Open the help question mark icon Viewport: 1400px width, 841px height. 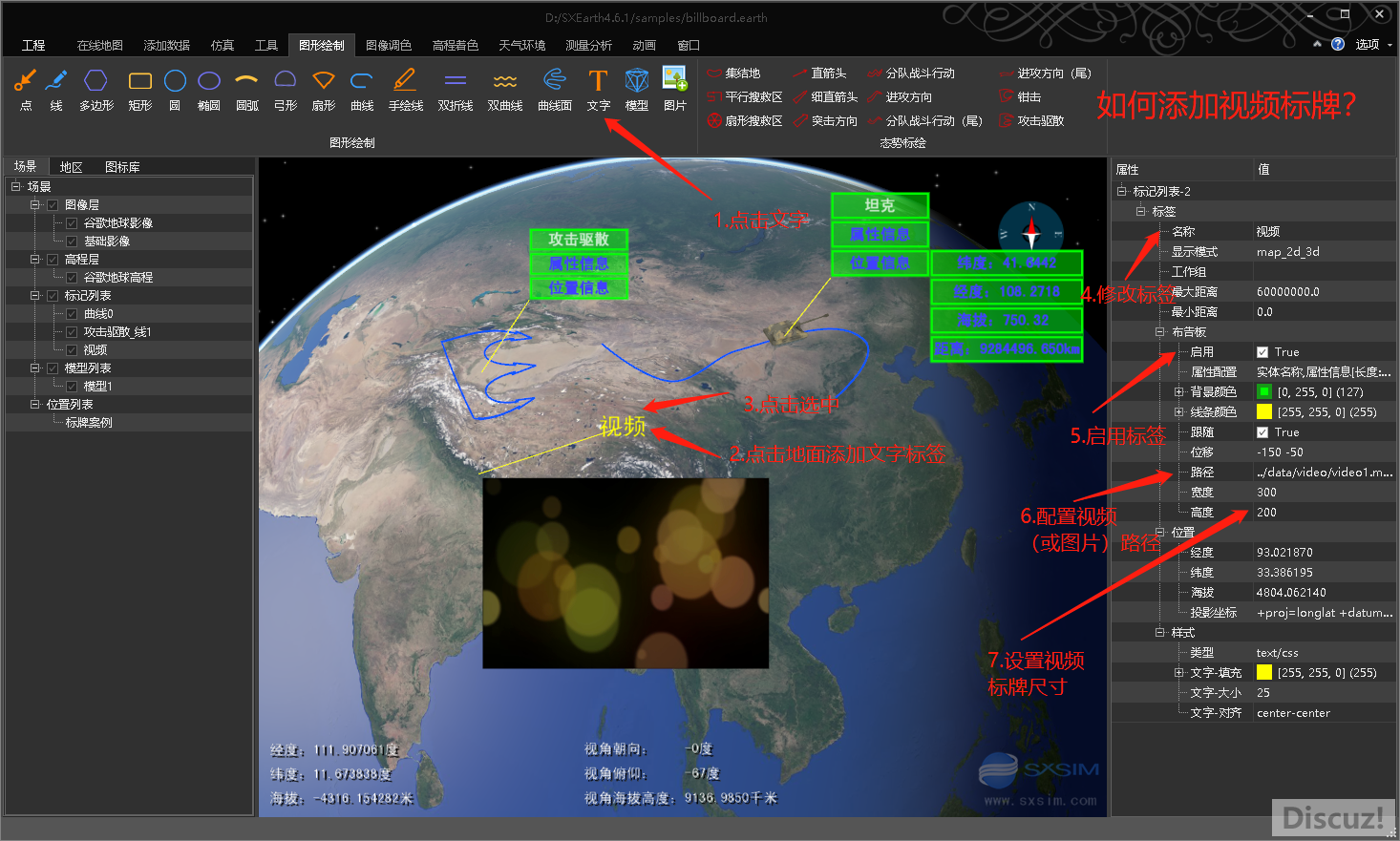(1338, 44)
